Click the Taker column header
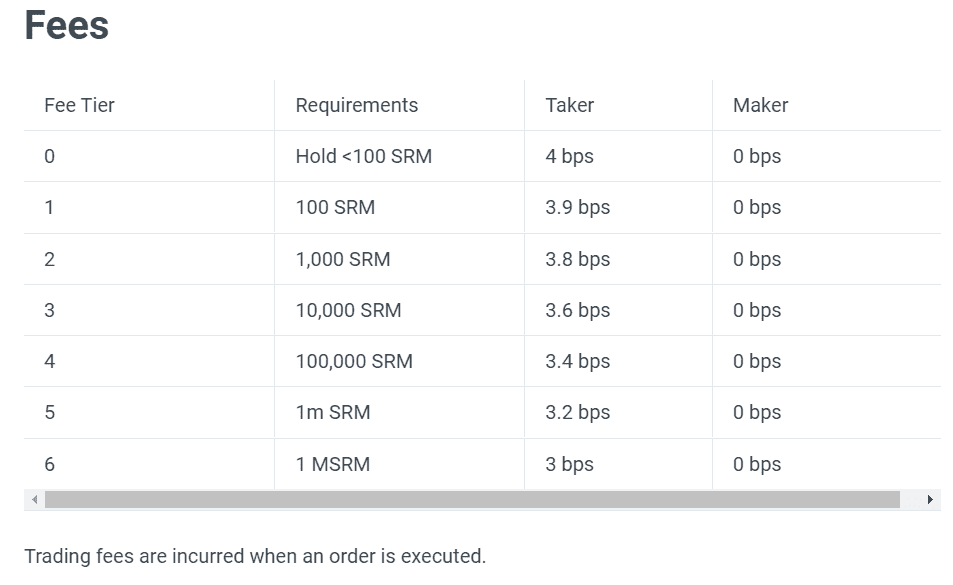The image size is (953, 585). click(x=570, y=105)
